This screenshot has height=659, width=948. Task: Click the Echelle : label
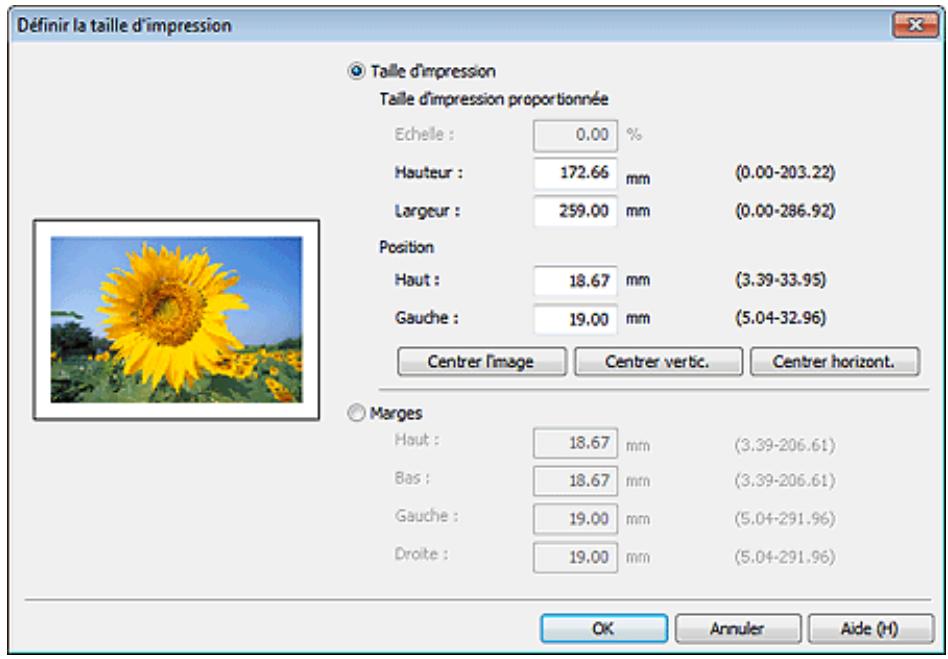pos(424,134)
